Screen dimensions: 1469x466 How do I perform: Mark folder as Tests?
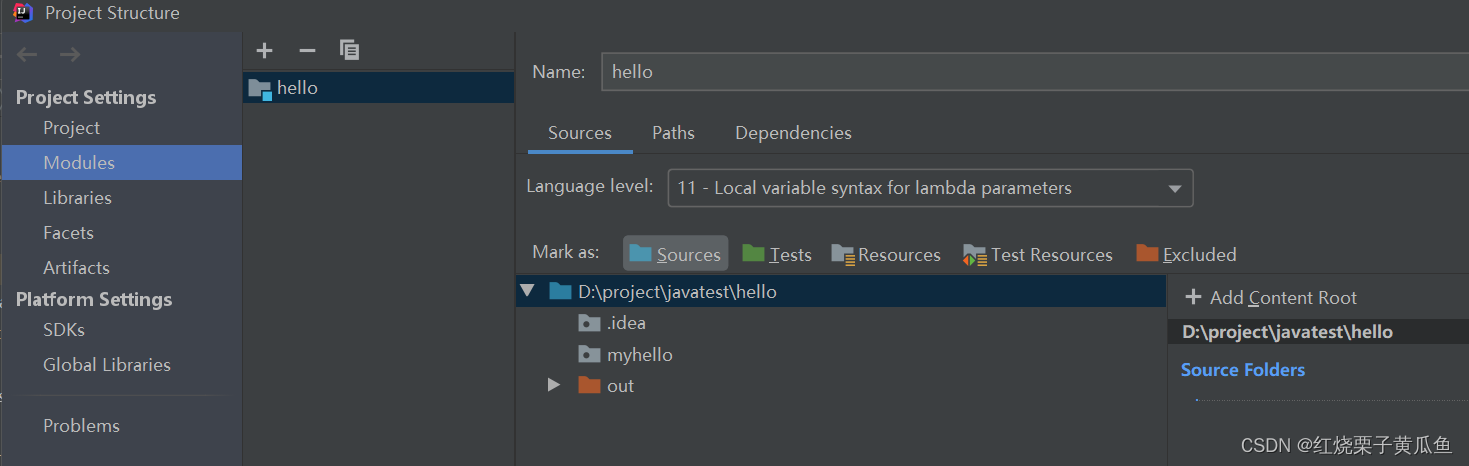coord(777,254)
